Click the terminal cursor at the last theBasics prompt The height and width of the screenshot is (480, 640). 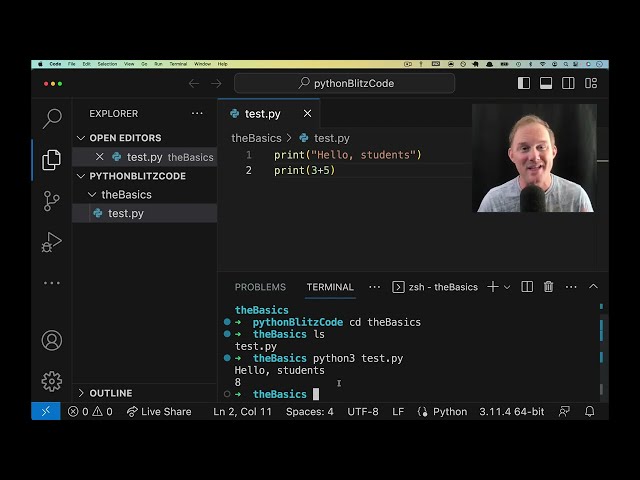tap(316, 394)
